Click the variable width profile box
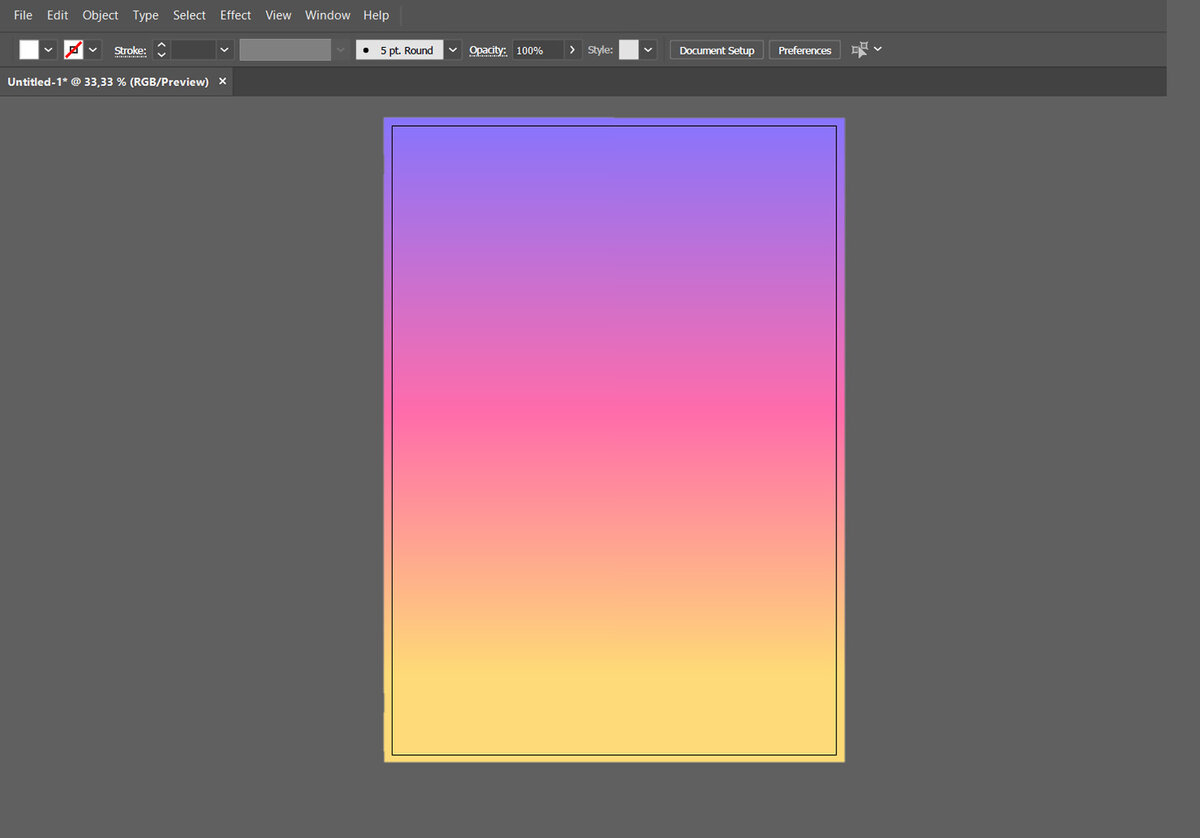 coord(285,50)
